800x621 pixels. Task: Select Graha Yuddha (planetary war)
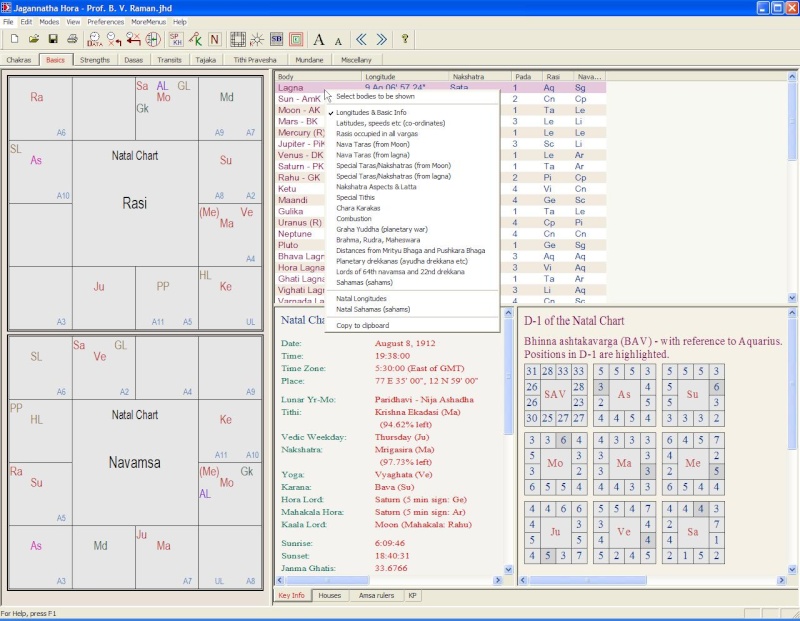pyautogui.click(x=382, y=229)
